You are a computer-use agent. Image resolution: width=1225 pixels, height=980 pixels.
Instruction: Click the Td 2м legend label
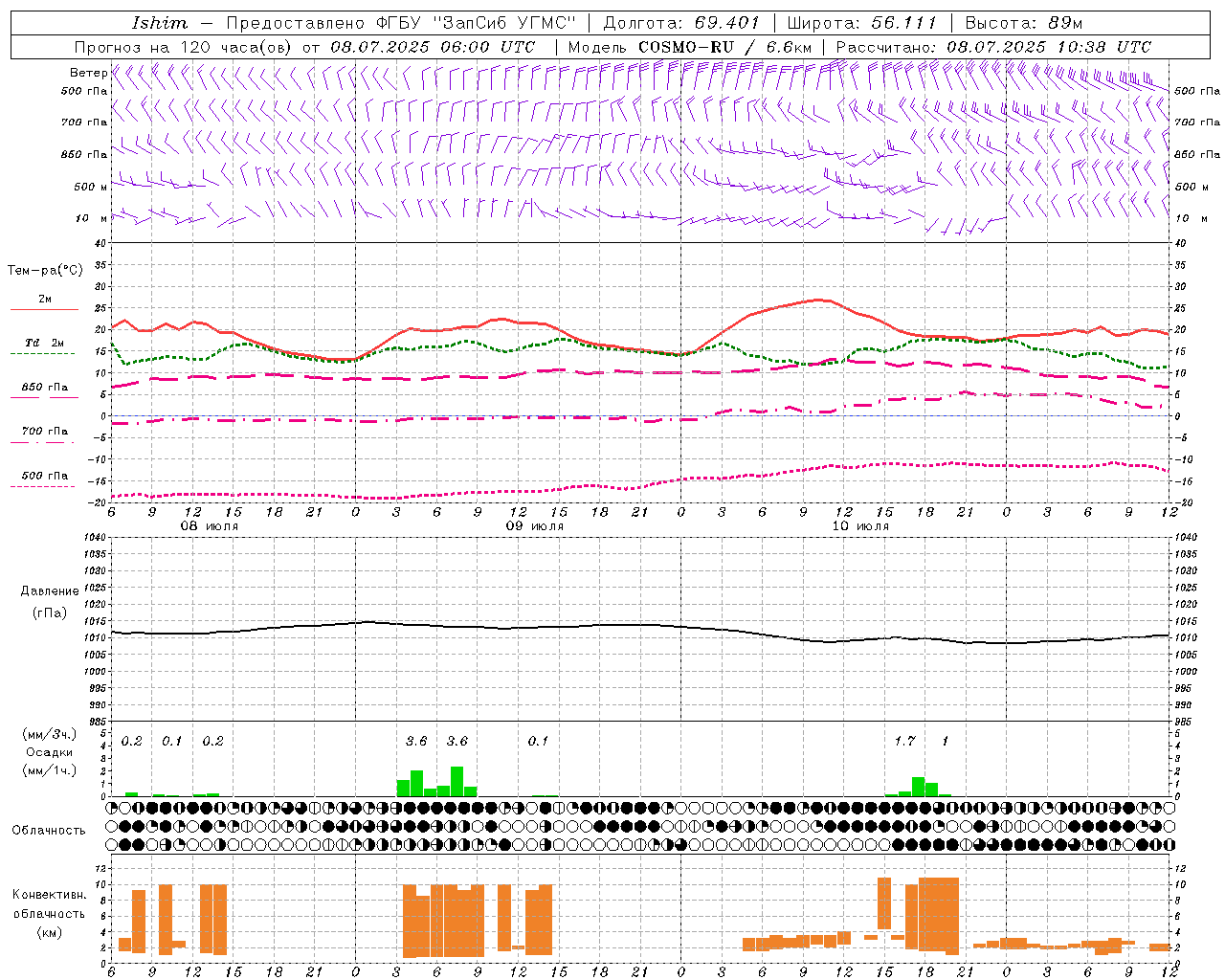point(45,343)
